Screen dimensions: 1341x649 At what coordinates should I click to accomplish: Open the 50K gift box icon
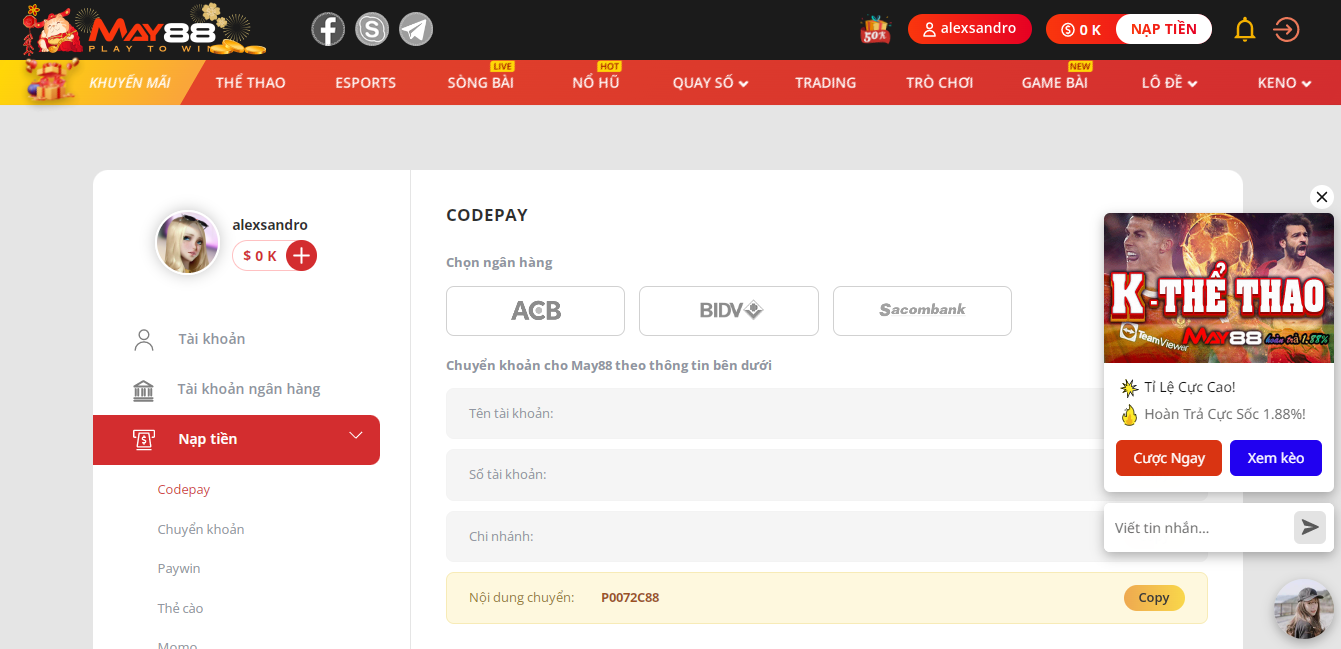tap(875, 30)
